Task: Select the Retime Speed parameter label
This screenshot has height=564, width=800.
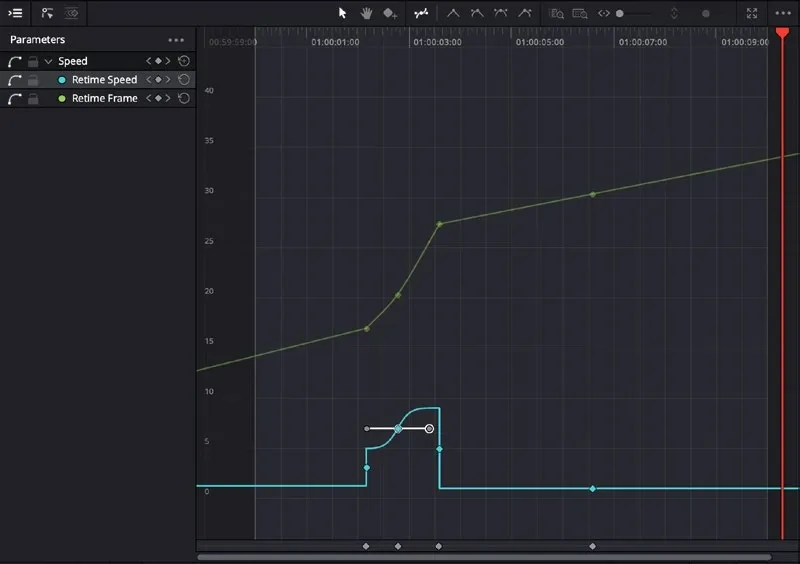Action: [x=105, y=80]
